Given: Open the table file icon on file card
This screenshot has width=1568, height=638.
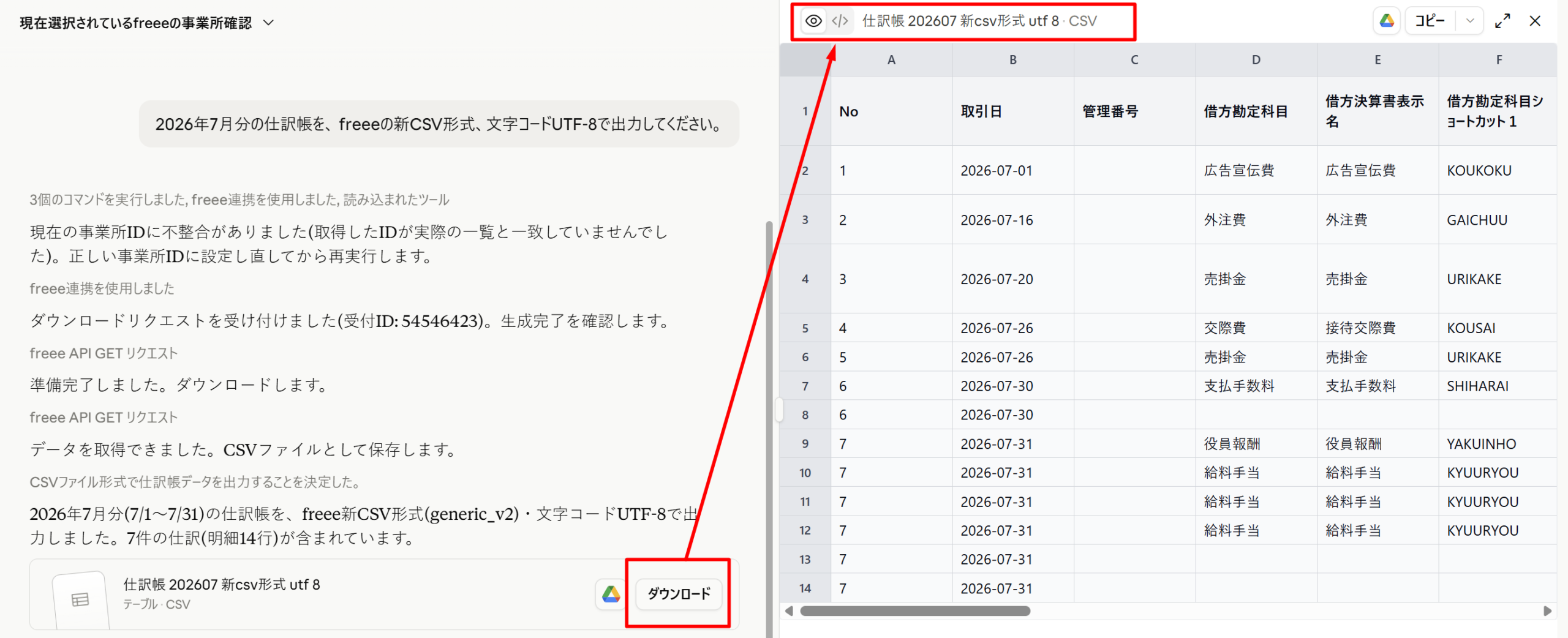Looking at the screenshot, I should (80, 599).
